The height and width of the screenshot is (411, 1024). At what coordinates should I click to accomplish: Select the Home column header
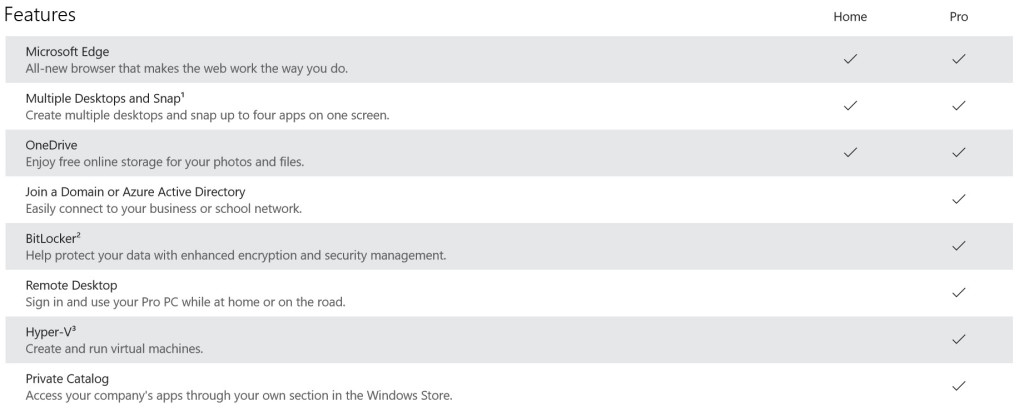point(850,17)
